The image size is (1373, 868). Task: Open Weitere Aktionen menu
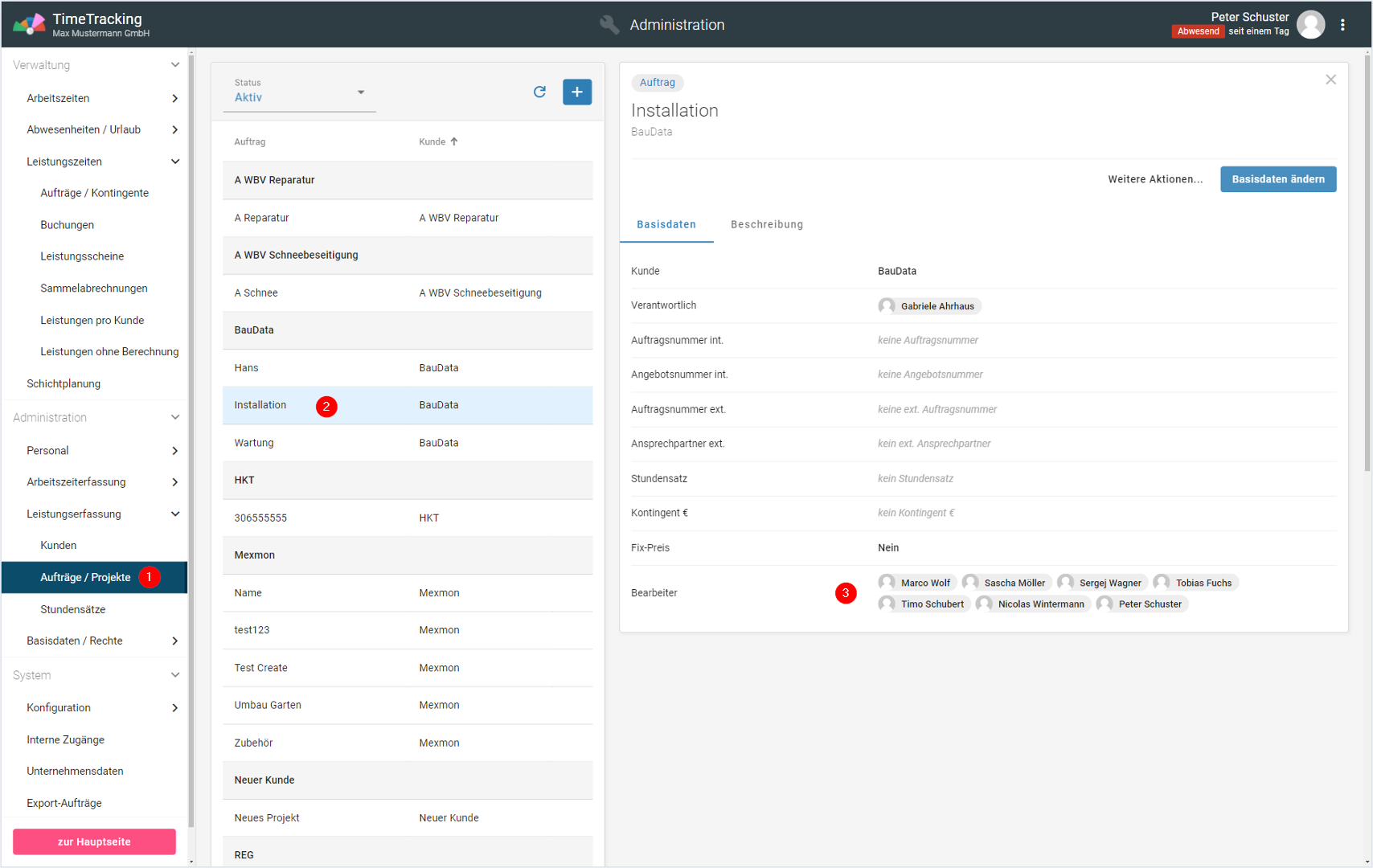click(x=1154, y=179)
